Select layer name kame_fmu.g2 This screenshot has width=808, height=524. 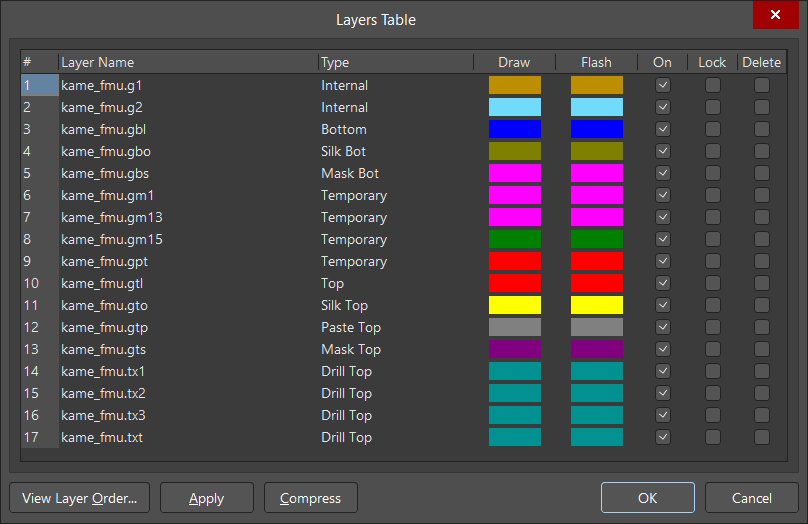[x=102, y=107]
